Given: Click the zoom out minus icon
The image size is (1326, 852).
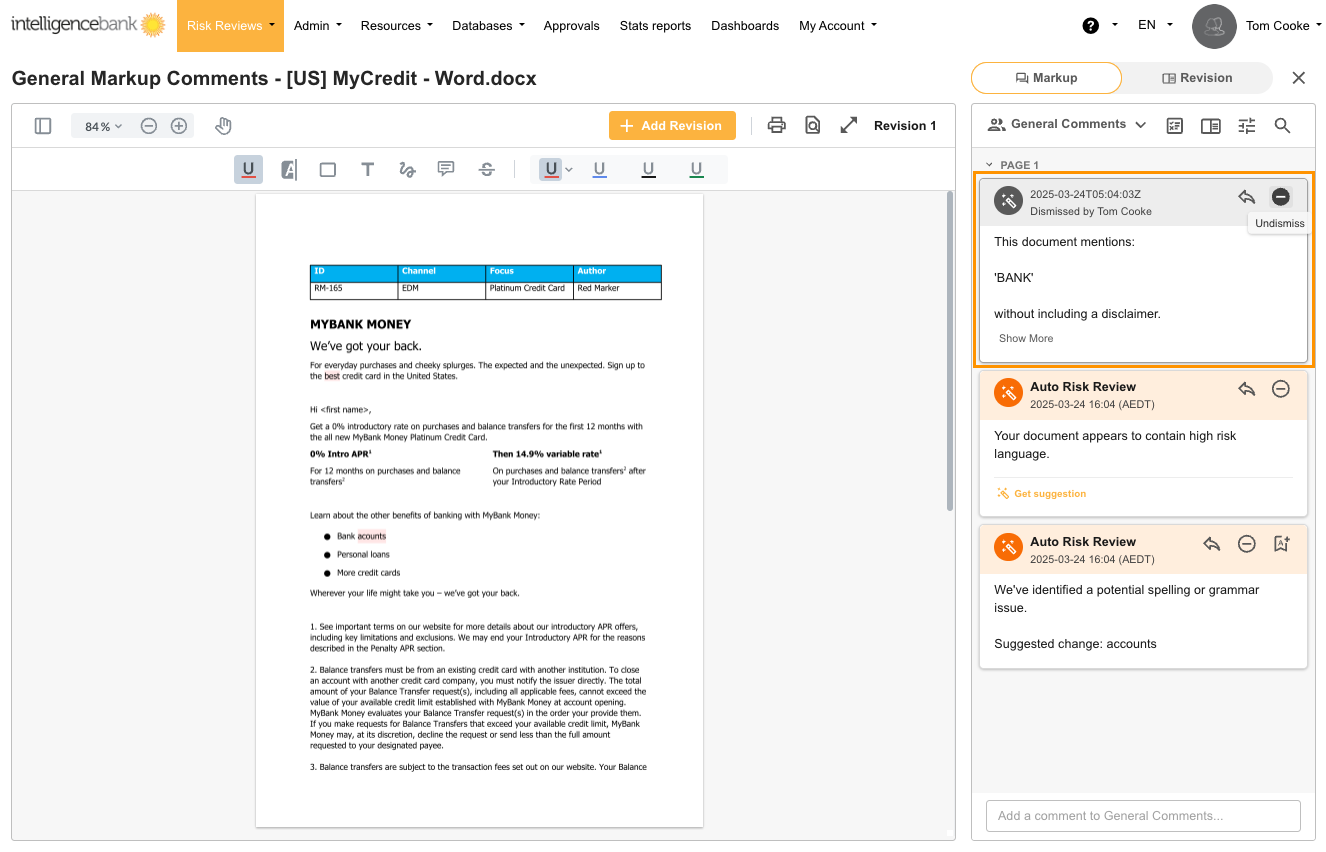Looking at the screenshot, I should 148,126.
